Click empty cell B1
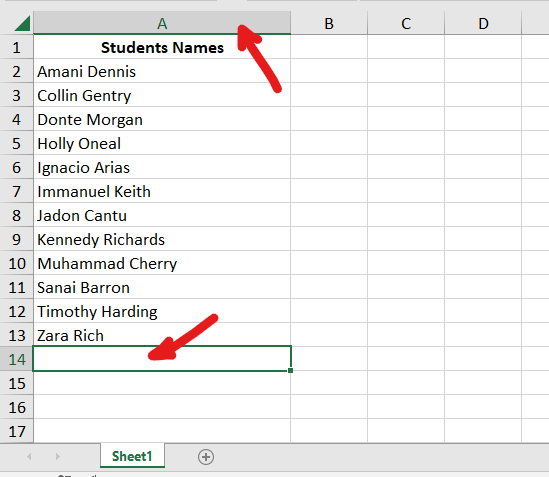This screenshot has width=549, height=477. pyautogui.click(x=329, y=47)
